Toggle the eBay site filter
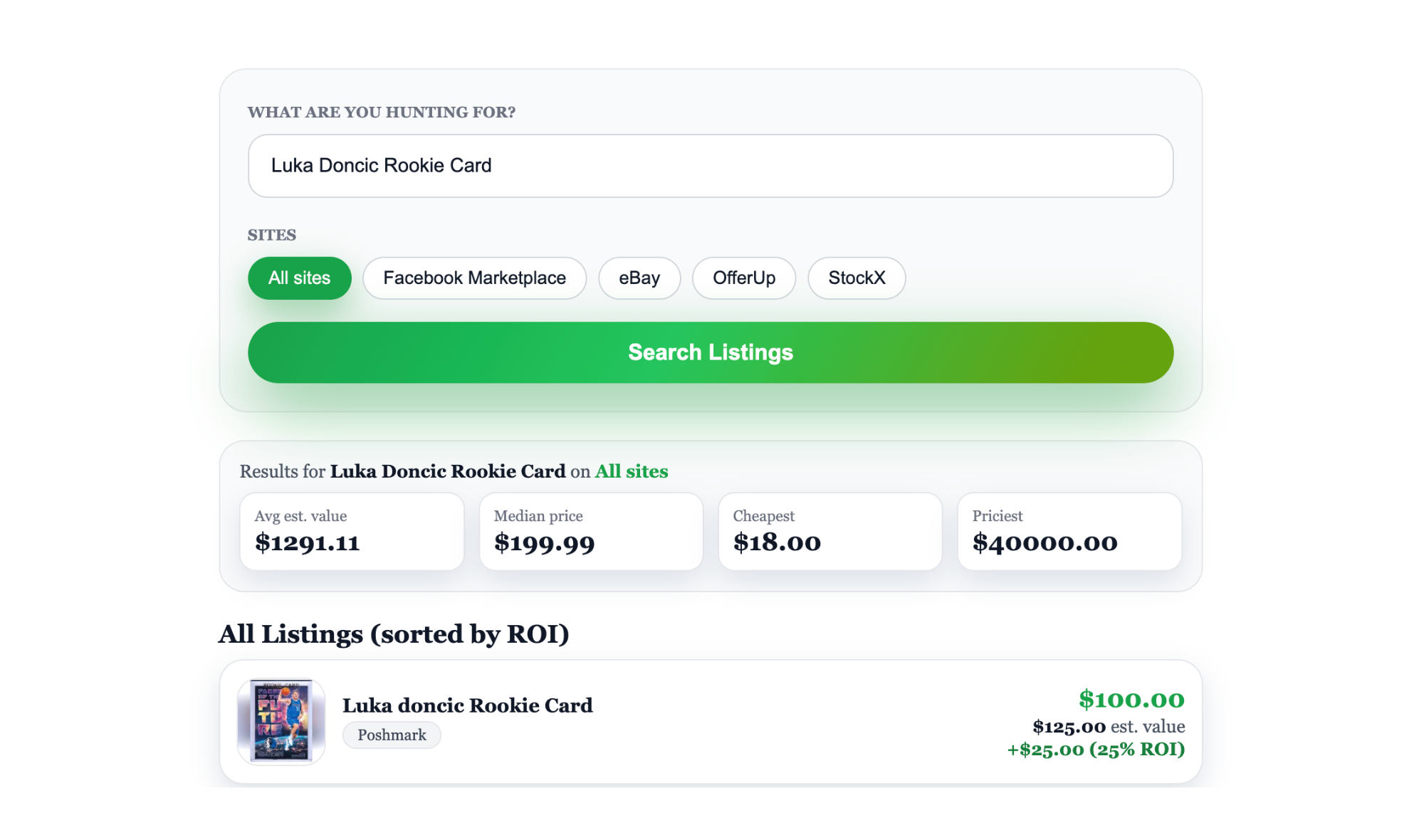This screenshot has width=1424, height=840. [x=639, y=278]
